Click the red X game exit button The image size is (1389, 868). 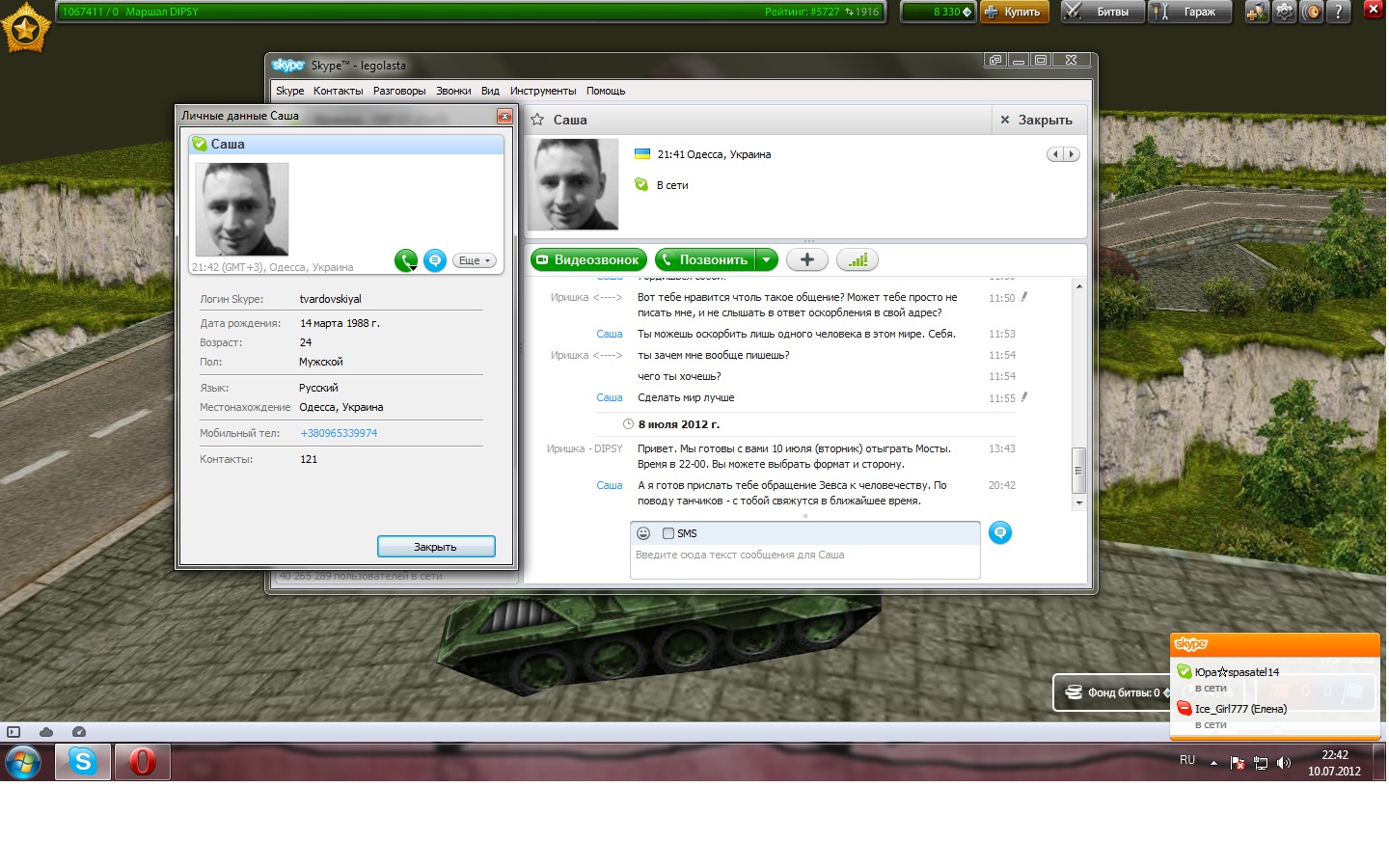point(1374,9)
